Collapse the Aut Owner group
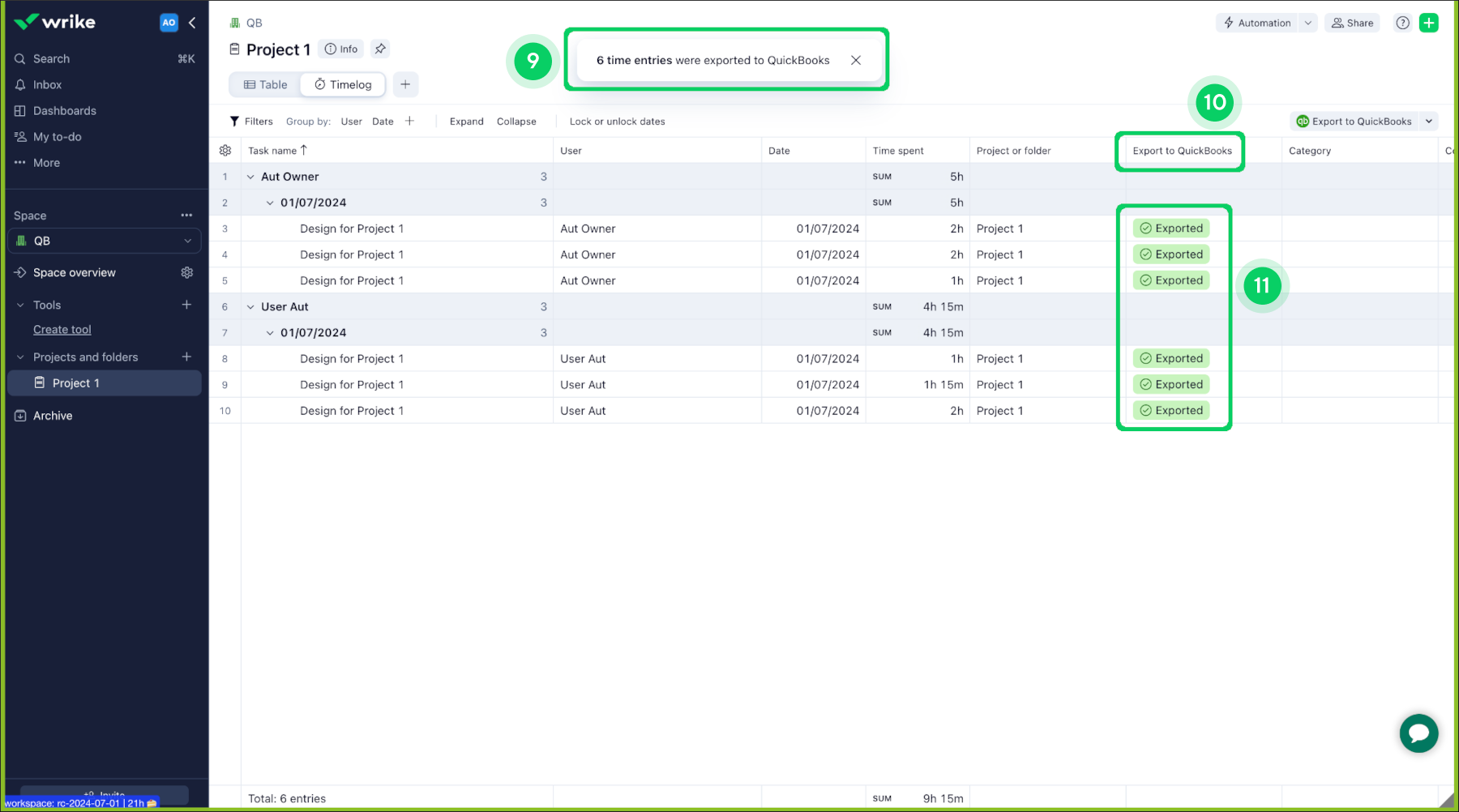Viewport: 1459px width, 812px height. (250, 176)
